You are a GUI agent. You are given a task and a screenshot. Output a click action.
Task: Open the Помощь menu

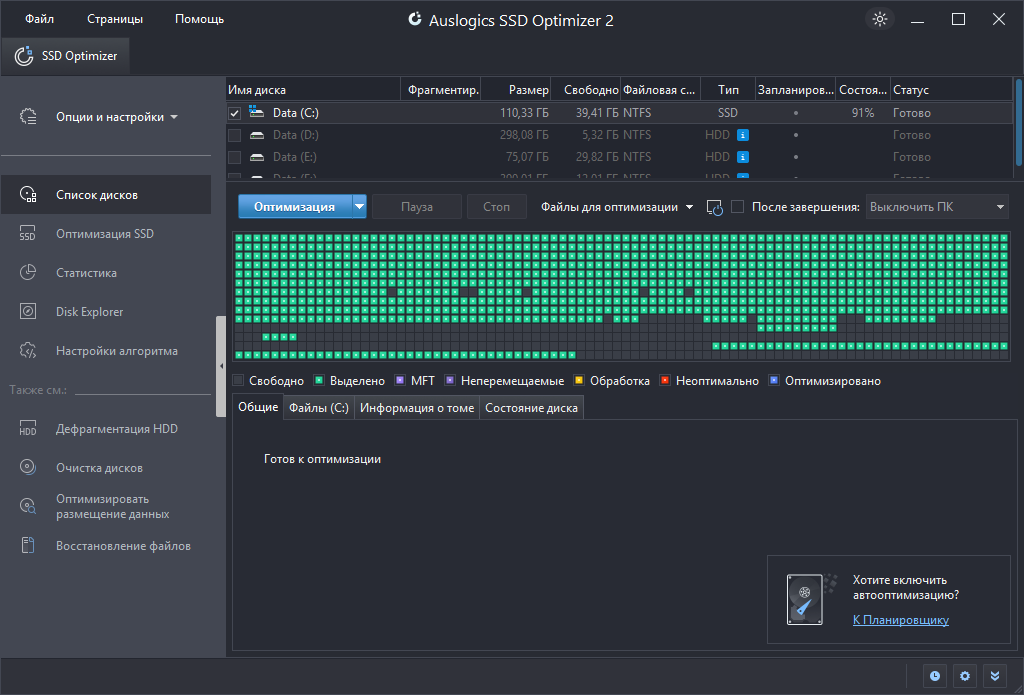pyautogui.click(x=199, y=19)
